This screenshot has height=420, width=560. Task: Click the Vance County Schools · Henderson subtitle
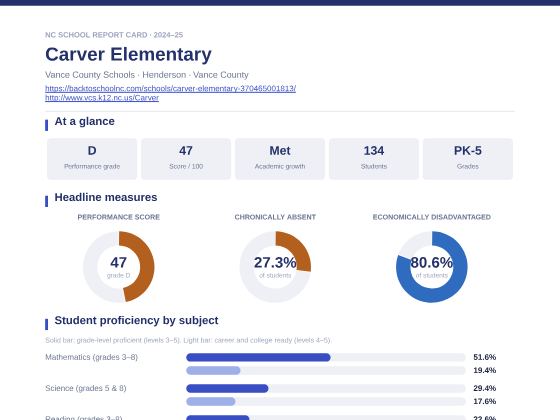coord(147,75)
